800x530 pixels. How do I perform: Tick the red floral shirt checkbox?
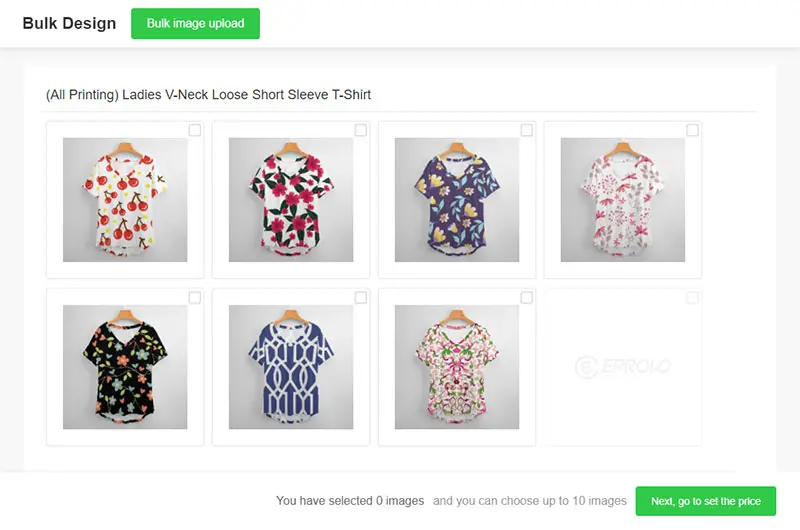(361, 131)
